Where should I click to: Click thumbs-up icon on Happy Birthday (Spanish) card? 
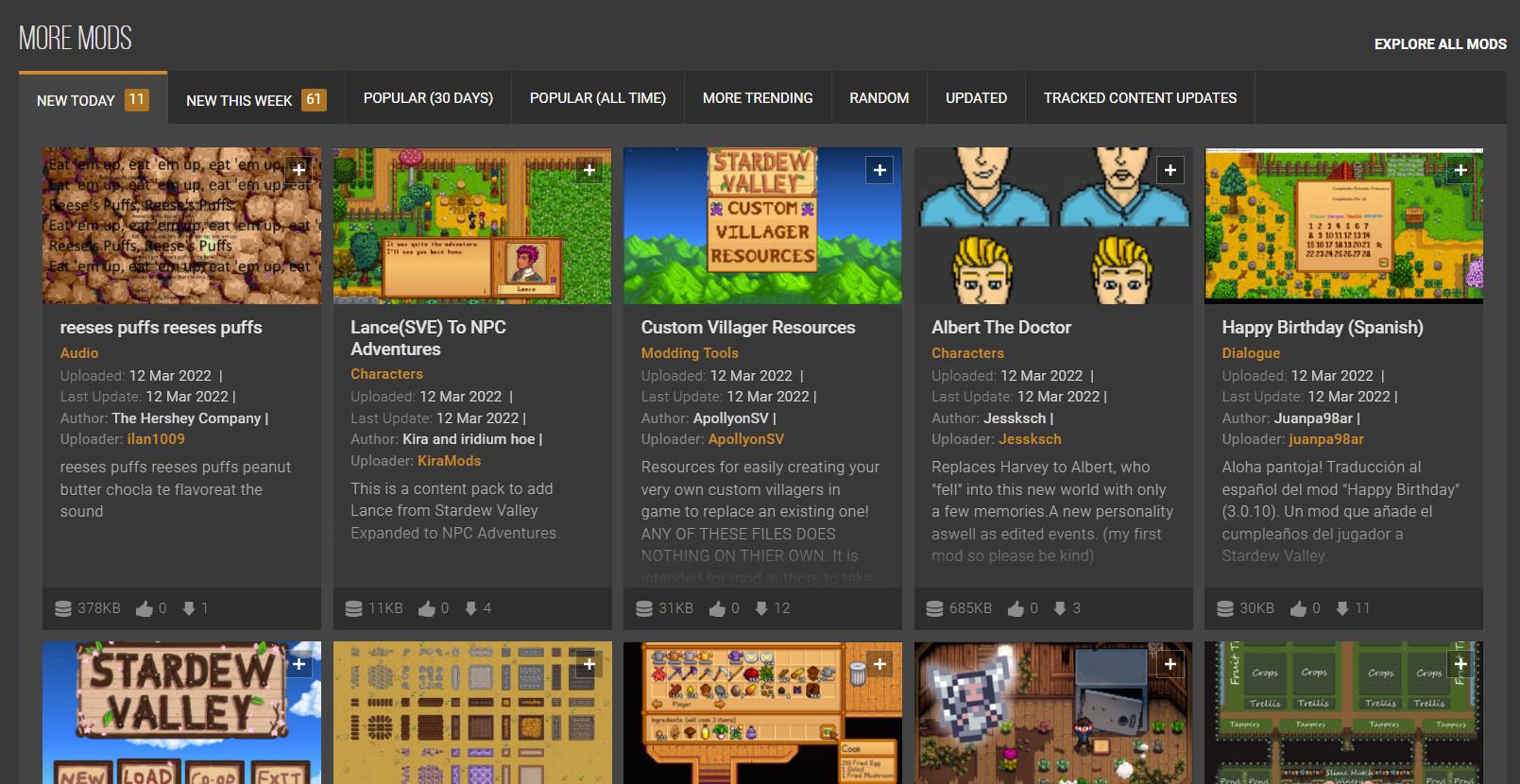tap(1298, 608)
